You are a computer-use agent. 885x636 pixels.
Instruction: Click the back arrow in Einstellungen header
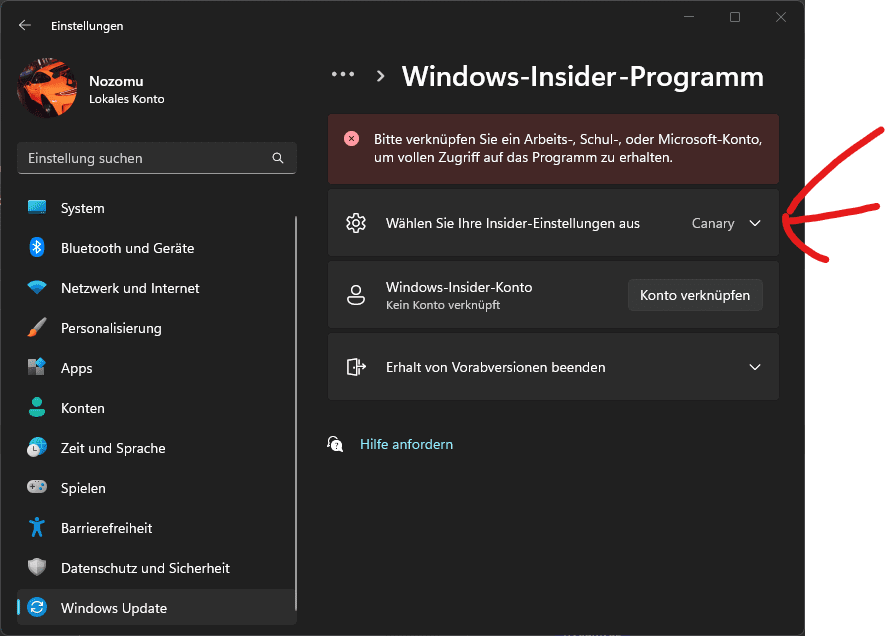click(25, 25)
